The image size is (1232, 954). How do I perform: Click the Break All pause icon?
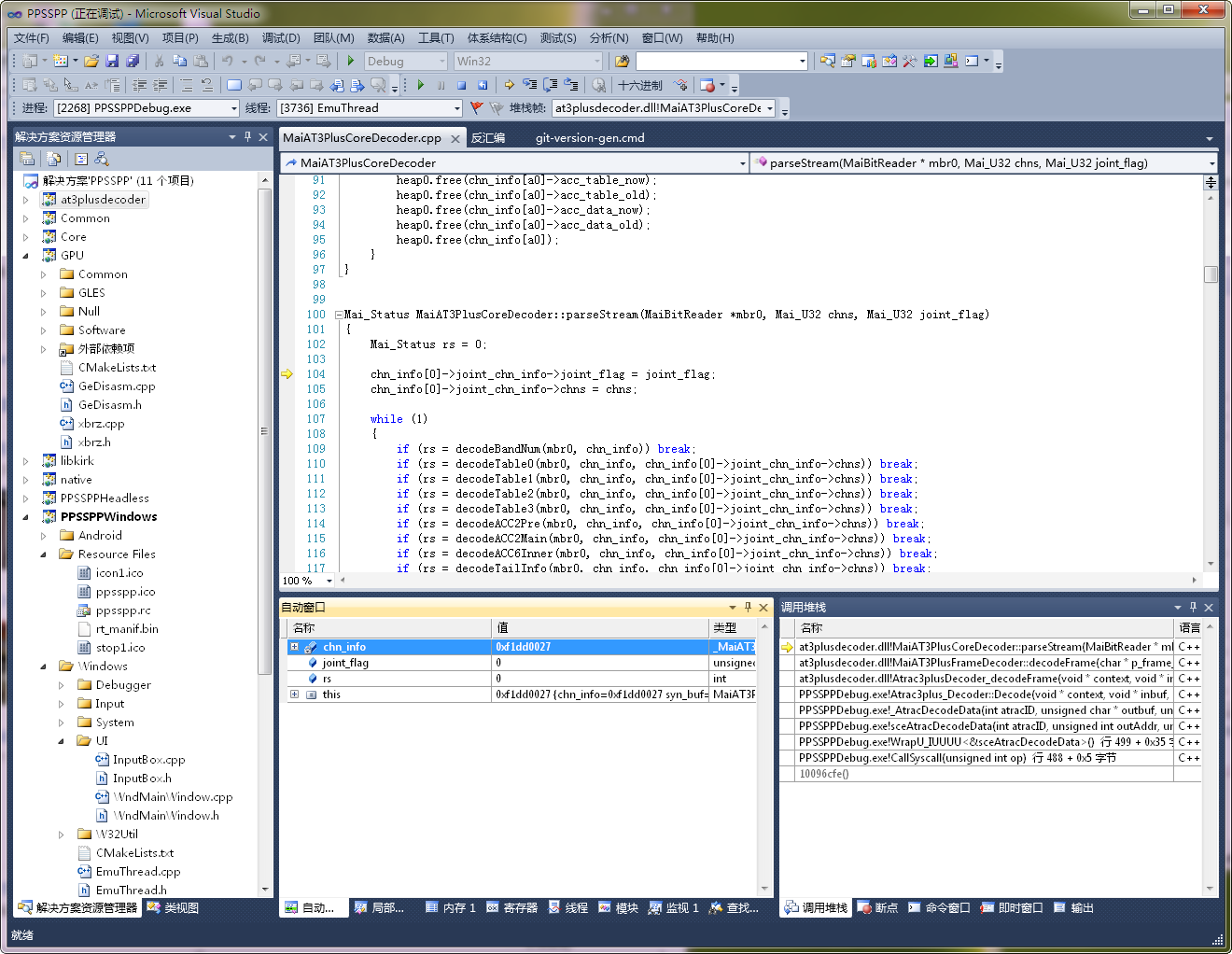[x=441, y=86]
